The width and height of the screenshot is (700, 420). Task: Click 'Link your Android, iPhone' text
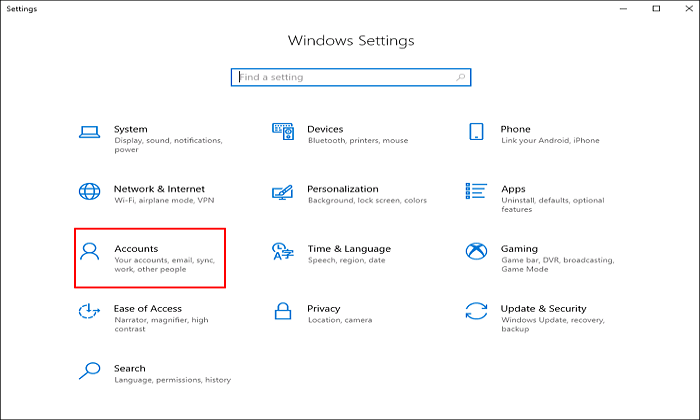tap(550, 140)
